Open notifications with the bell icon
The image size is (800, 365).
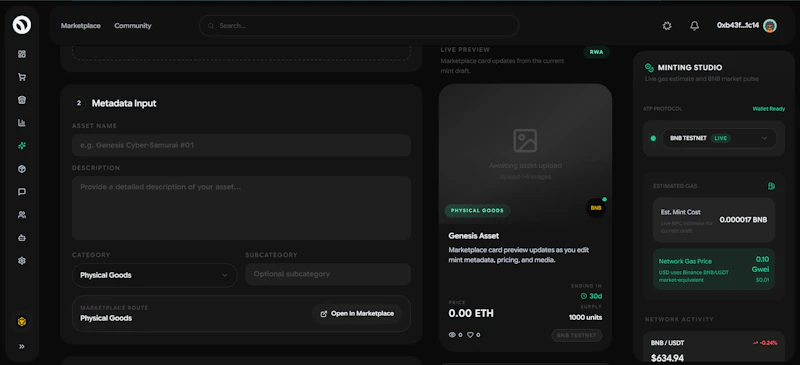tap(694, 26)
